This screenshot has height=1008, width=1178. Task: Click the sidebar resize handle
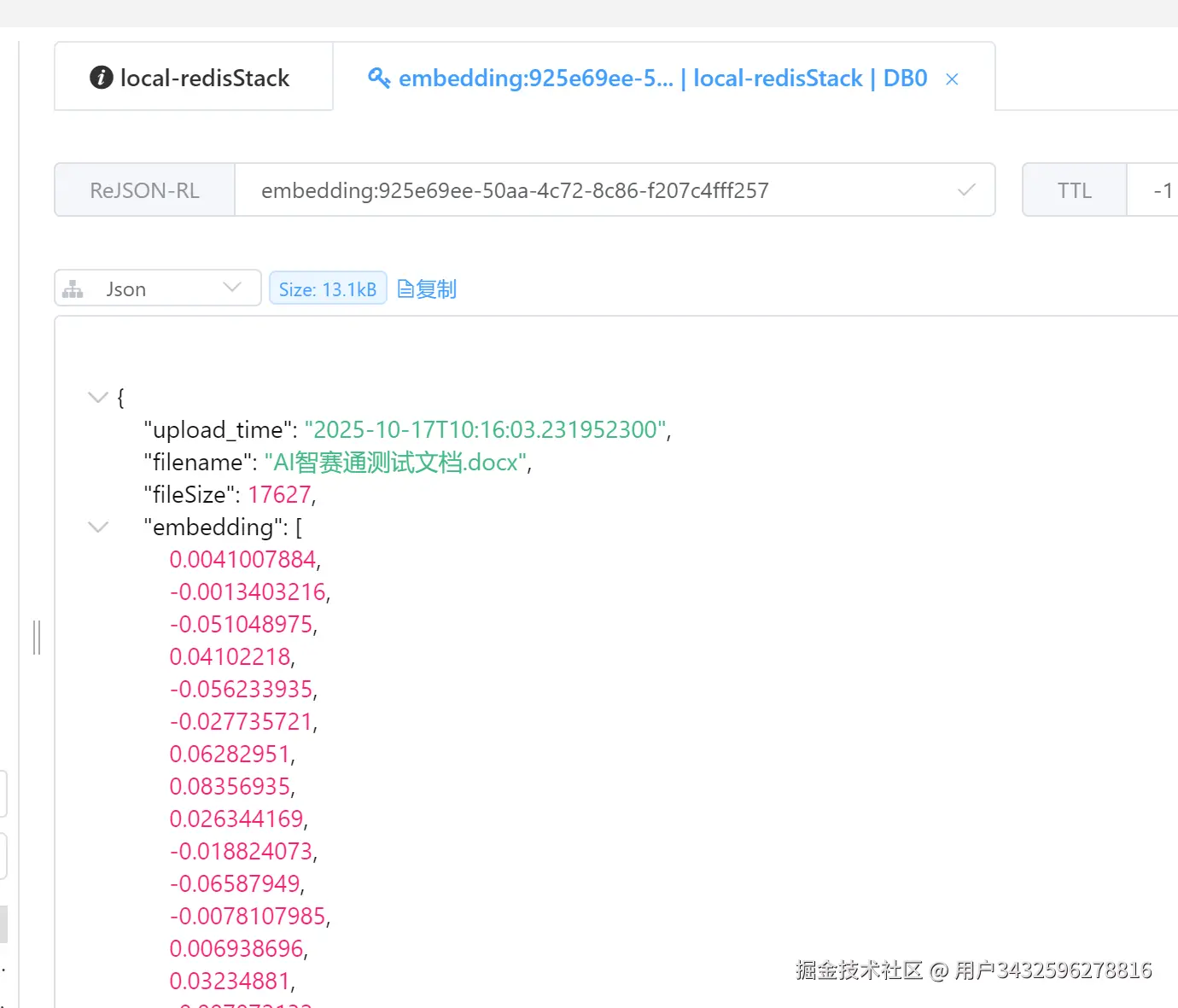click(x=37, y=638)
